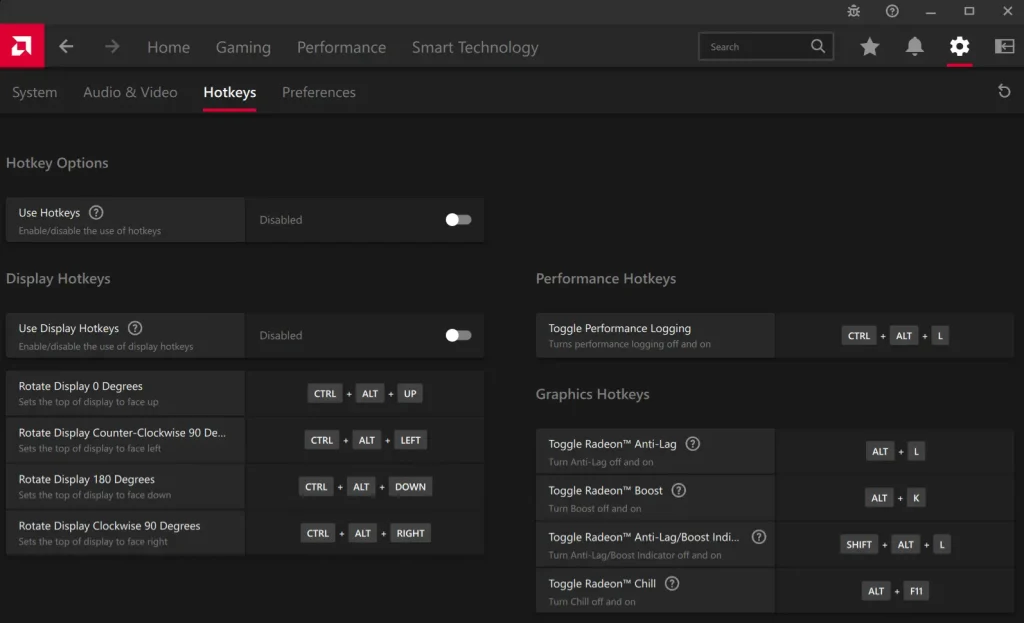Open the Performance tab

click(x=342, y=47)
